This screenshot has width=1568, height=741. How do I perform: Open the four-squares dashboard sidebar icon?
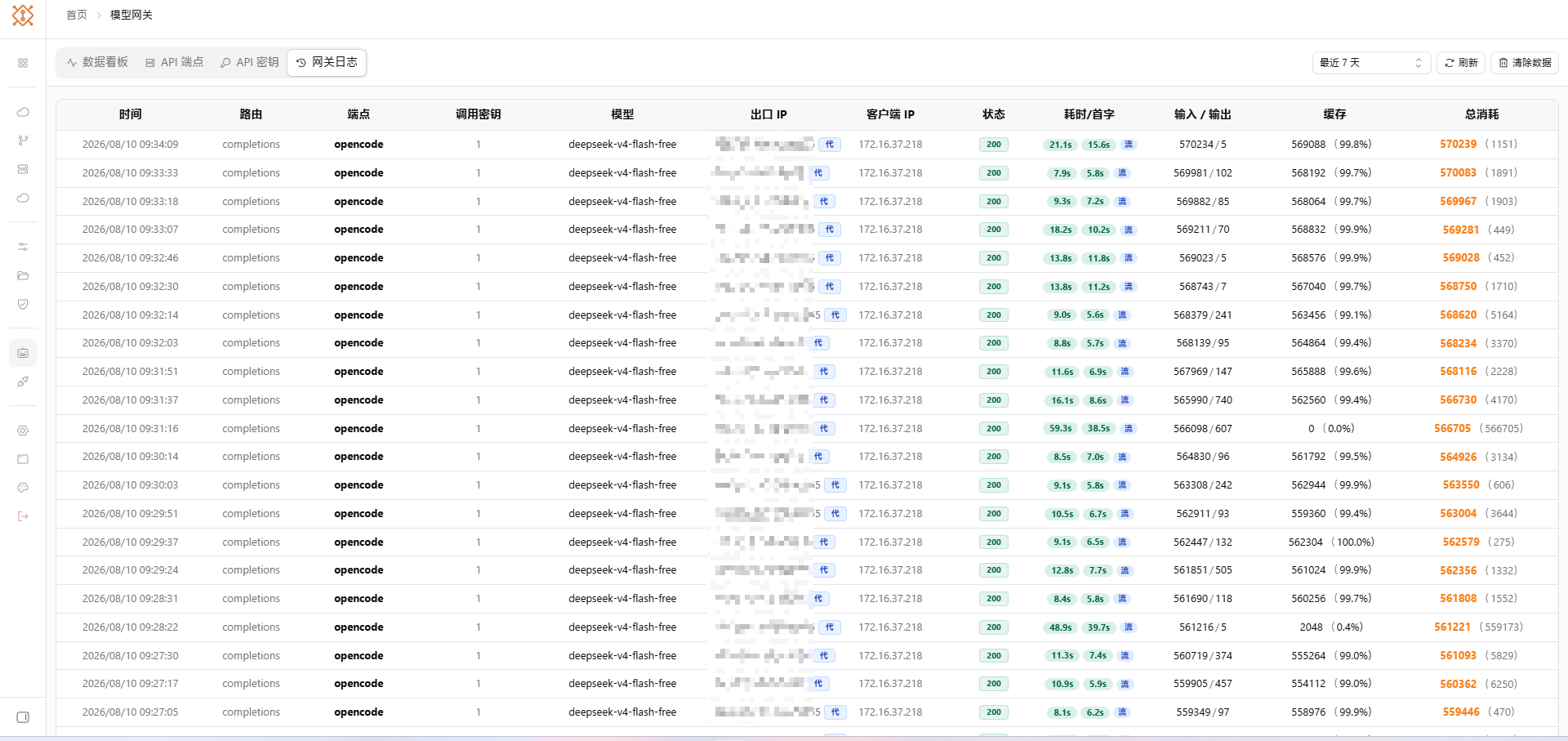[23, 63]
